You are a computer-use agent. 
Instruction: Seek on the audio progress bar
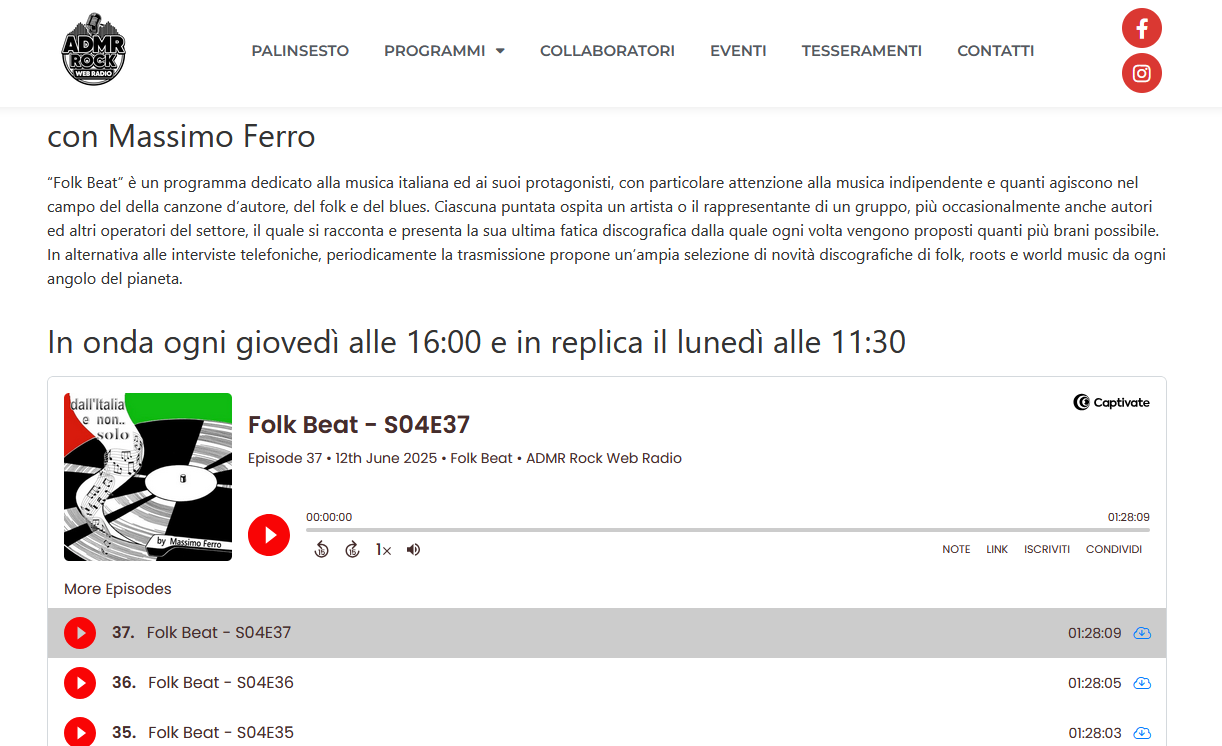728,530
